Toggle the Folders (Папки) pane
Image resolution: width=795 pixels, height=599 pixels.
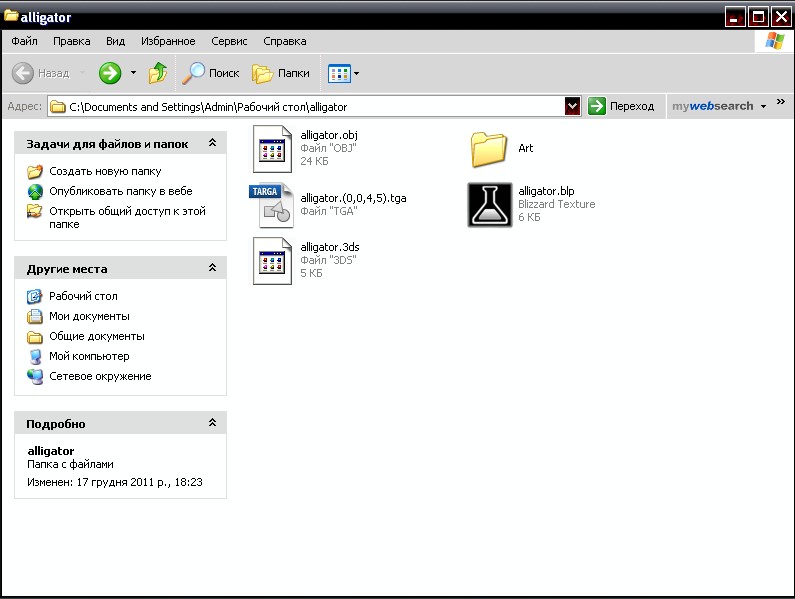pyautogui.click(x=280, y=74)
